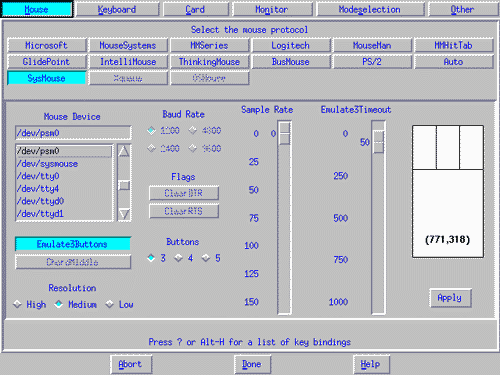Image resolution: width=500 pixels, height=375 pixels.
Task: Click the Mouse Device input field
Action: (x=73, y=133)
